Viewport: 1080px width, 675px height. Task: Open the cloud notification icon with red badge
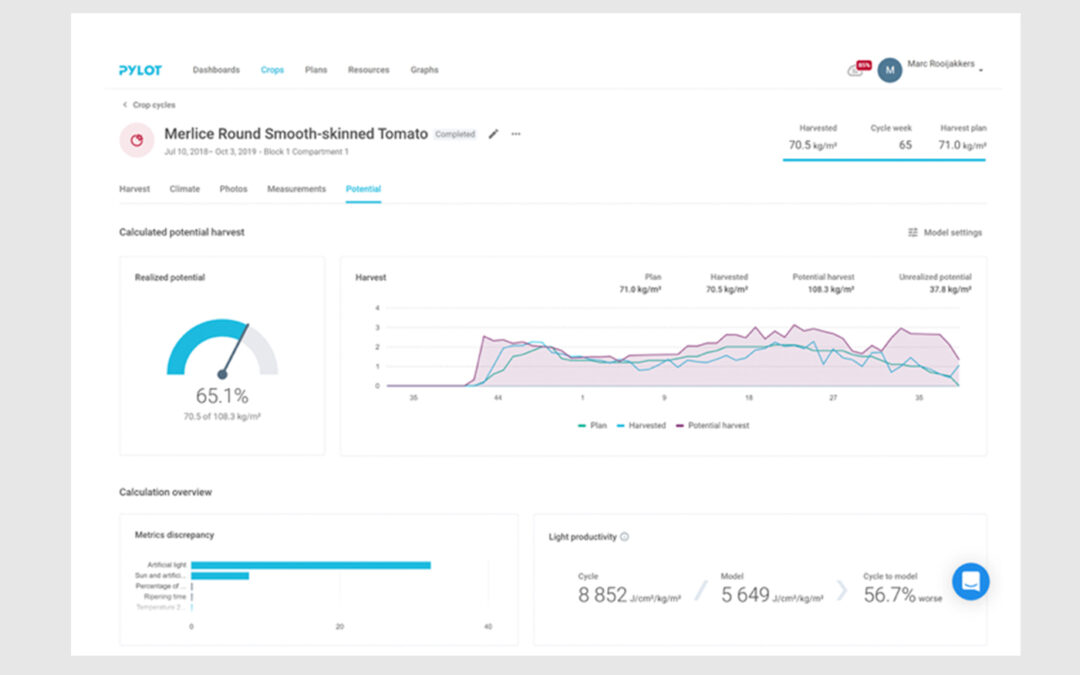(858, 69)
